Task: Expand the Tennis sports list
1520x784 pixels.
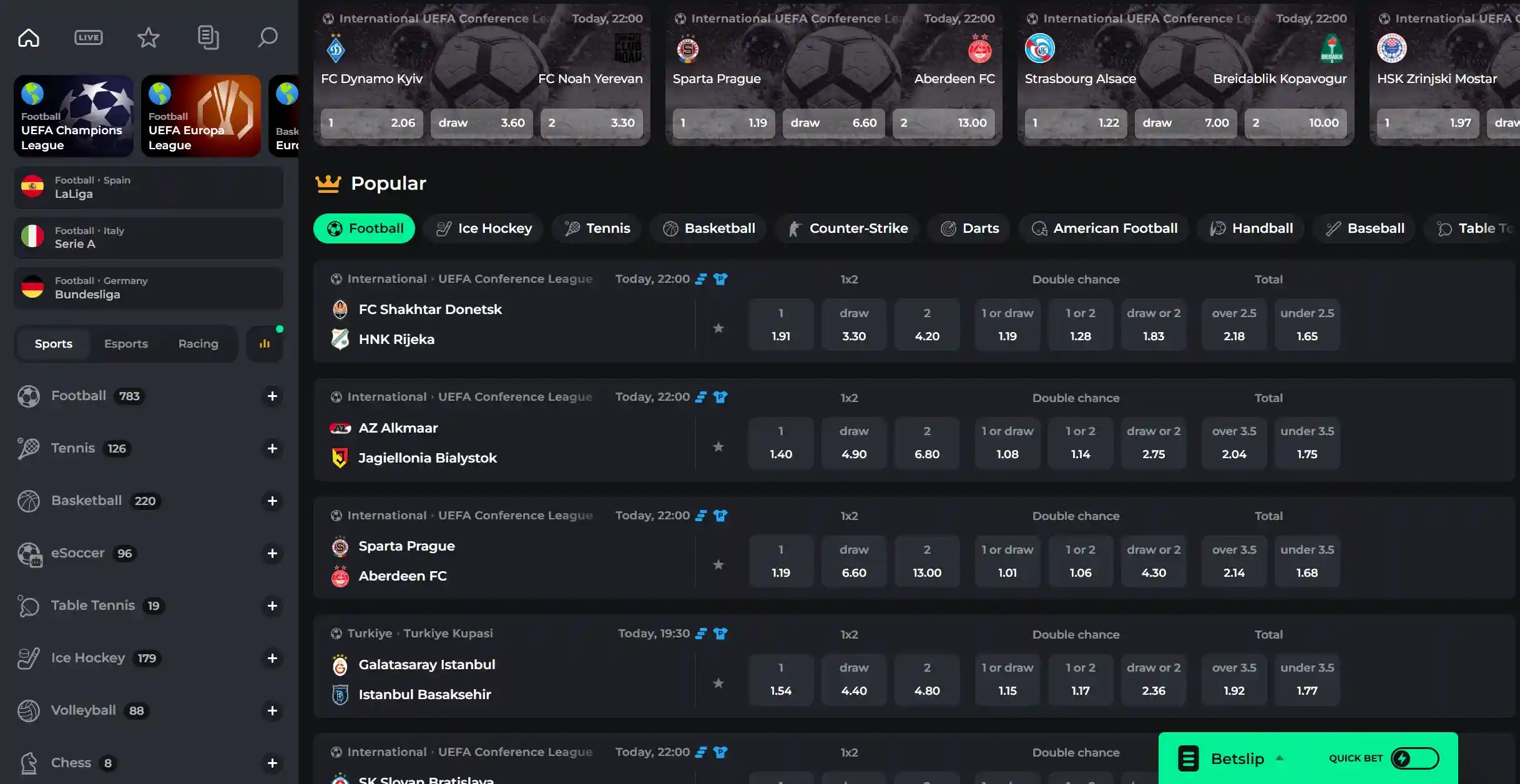Action: tap(272, 448)
